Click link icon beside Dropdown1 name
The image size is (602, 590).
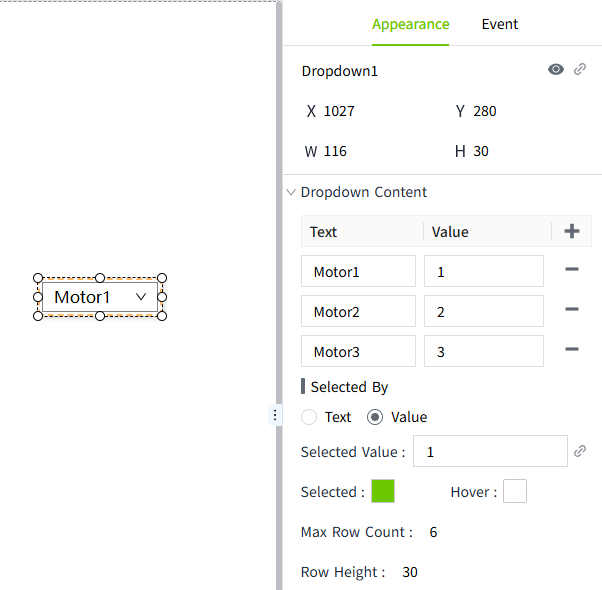(x=580, y=70)
